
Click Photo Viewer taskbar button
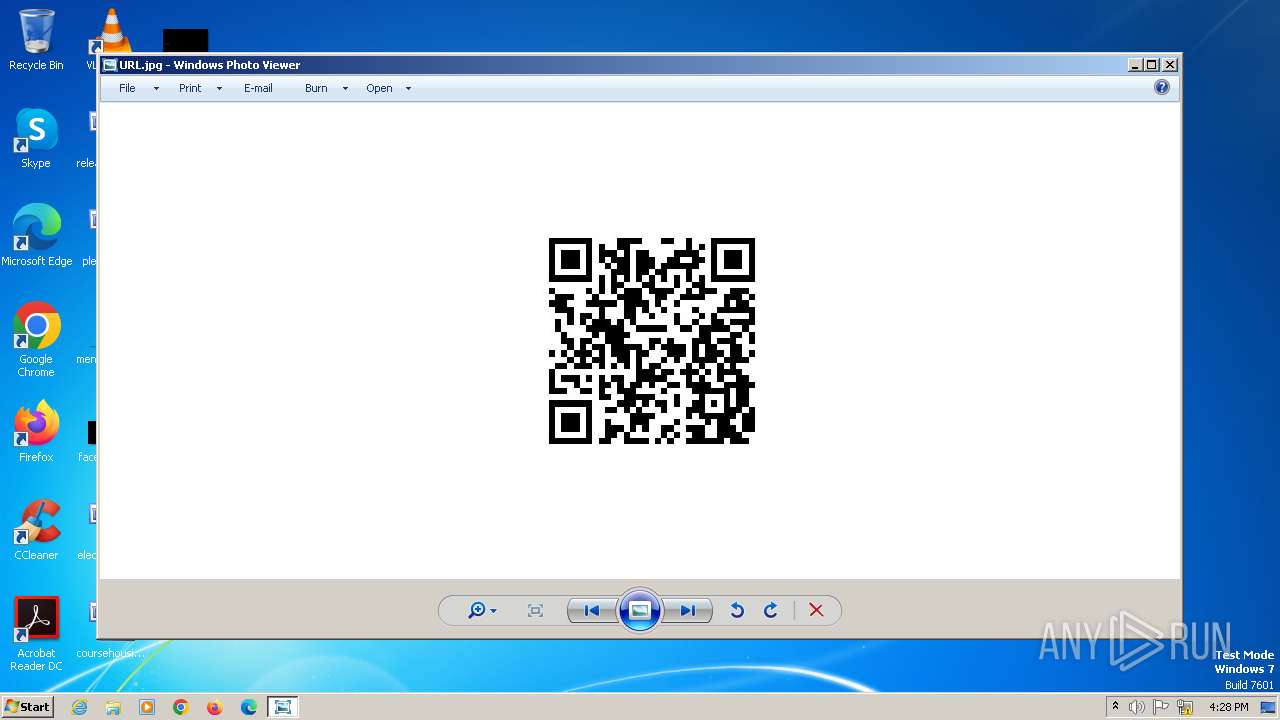click(283, 707)
